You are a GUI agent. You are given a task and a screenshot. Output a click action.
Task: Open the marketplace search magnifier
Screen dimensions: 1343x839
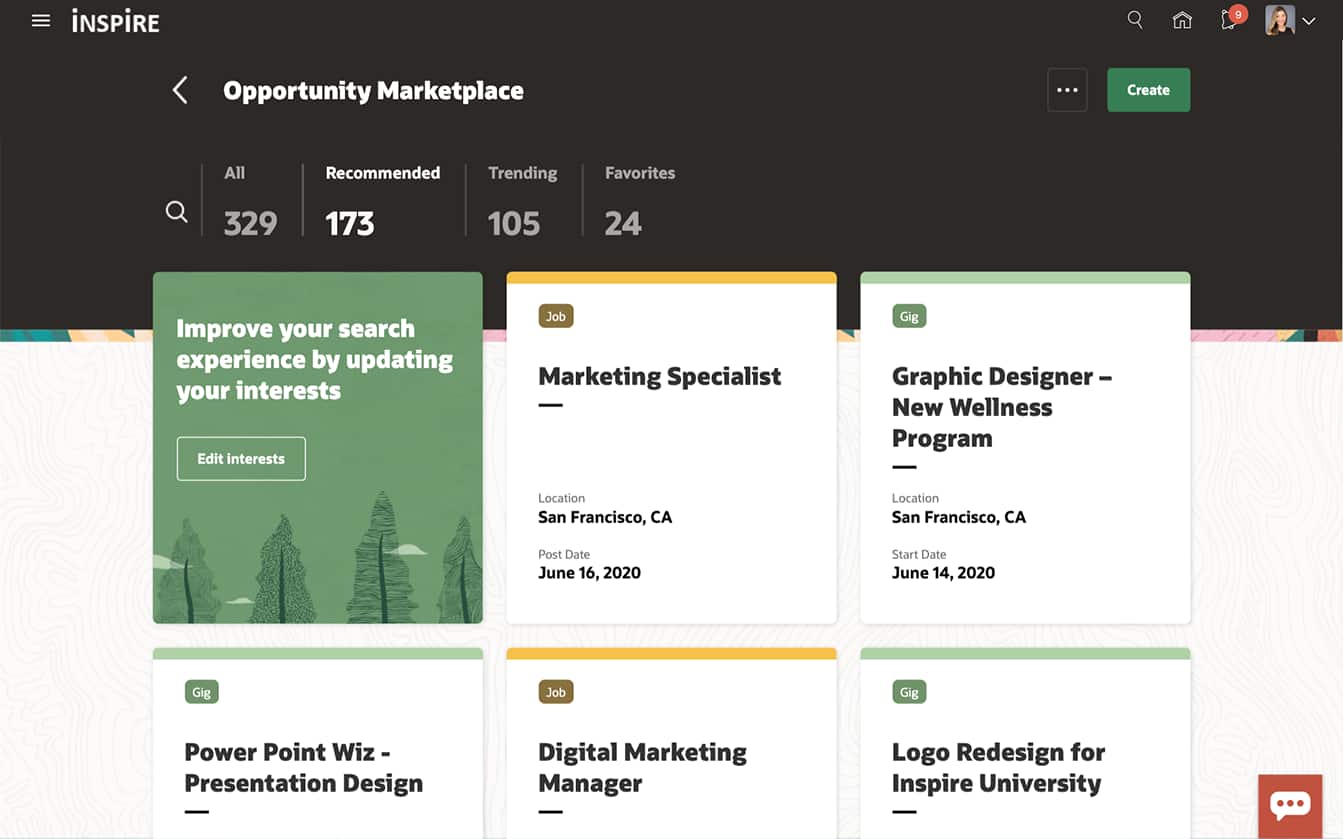click(176, 211)
